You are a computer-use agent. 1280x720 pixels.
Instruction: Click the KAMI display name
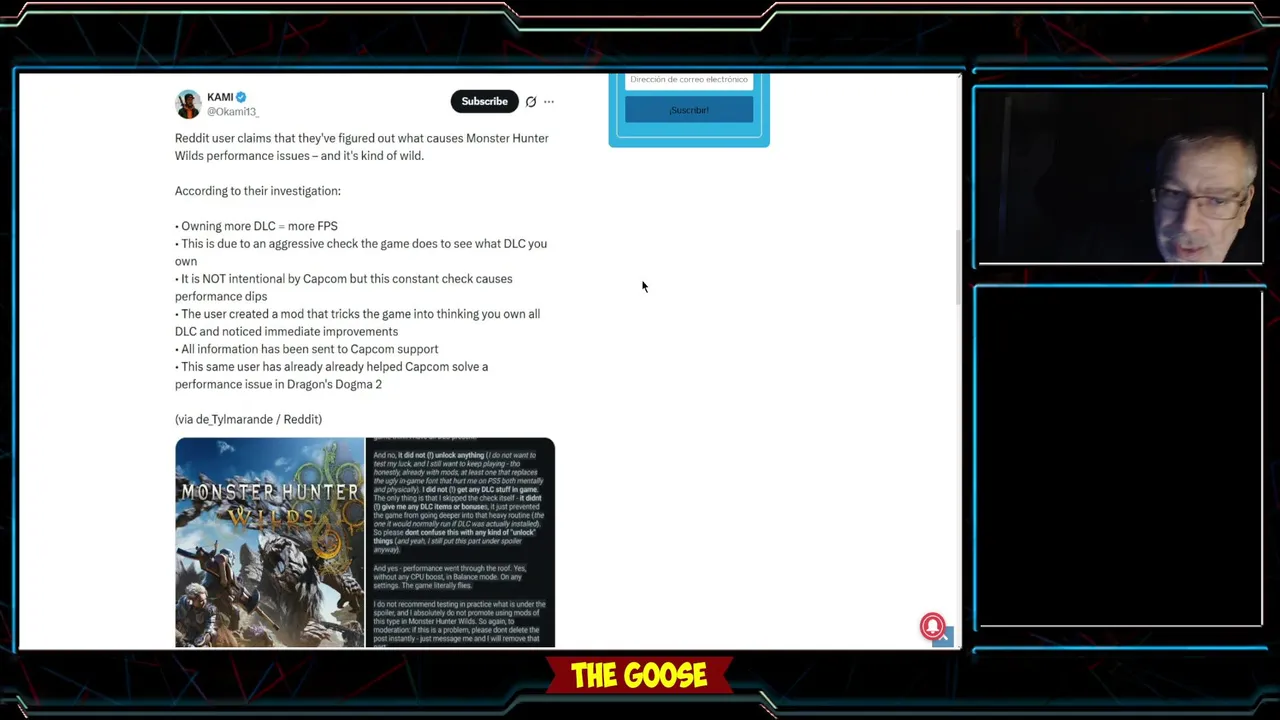pos(220,97)
